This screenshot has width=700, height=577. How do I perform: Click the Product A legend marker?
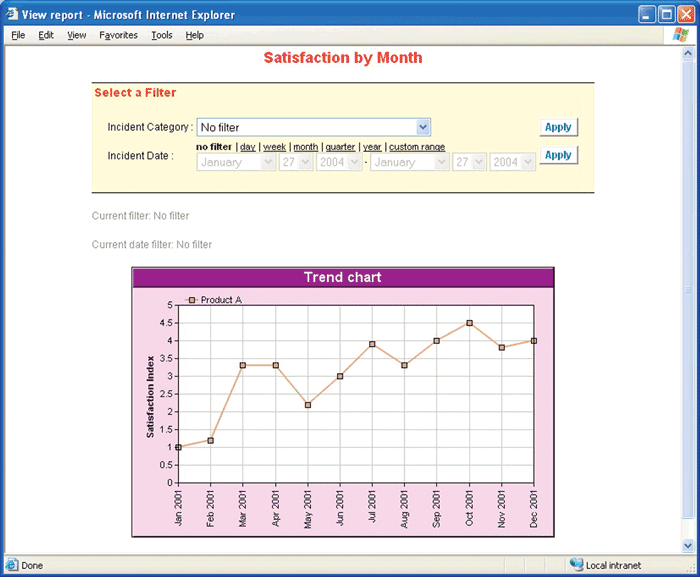pyautogui.click(x=192, y=299)
